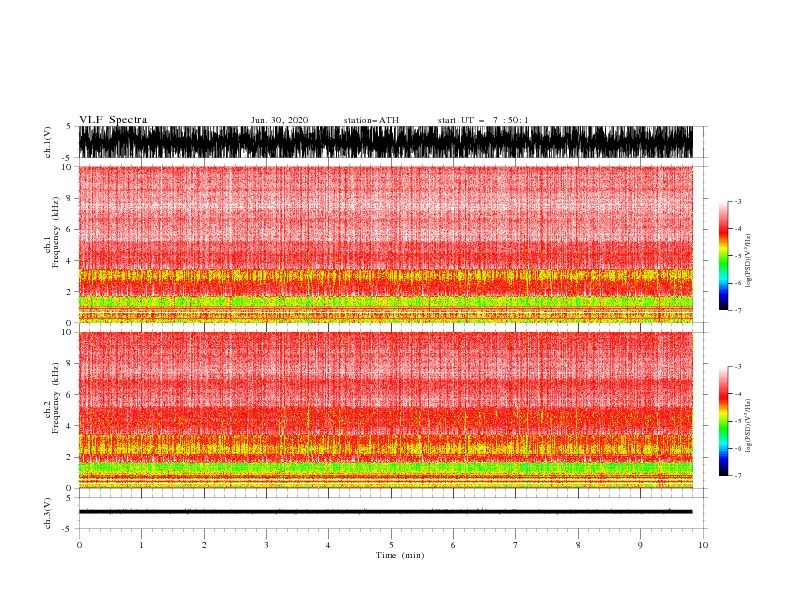Click the time axis tick label '0'
The height and width of the screenshot is (612, 792).
79,545
